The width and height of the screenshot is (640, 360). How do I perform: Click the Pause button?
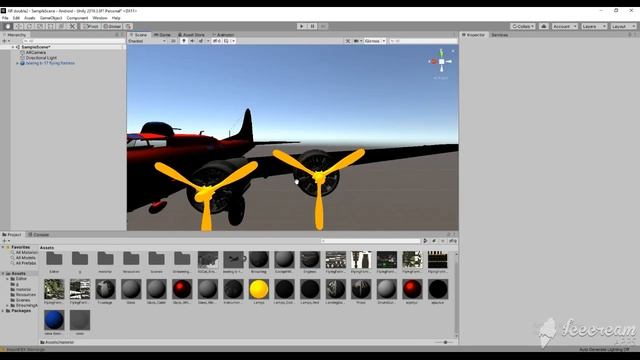[312, 26]
